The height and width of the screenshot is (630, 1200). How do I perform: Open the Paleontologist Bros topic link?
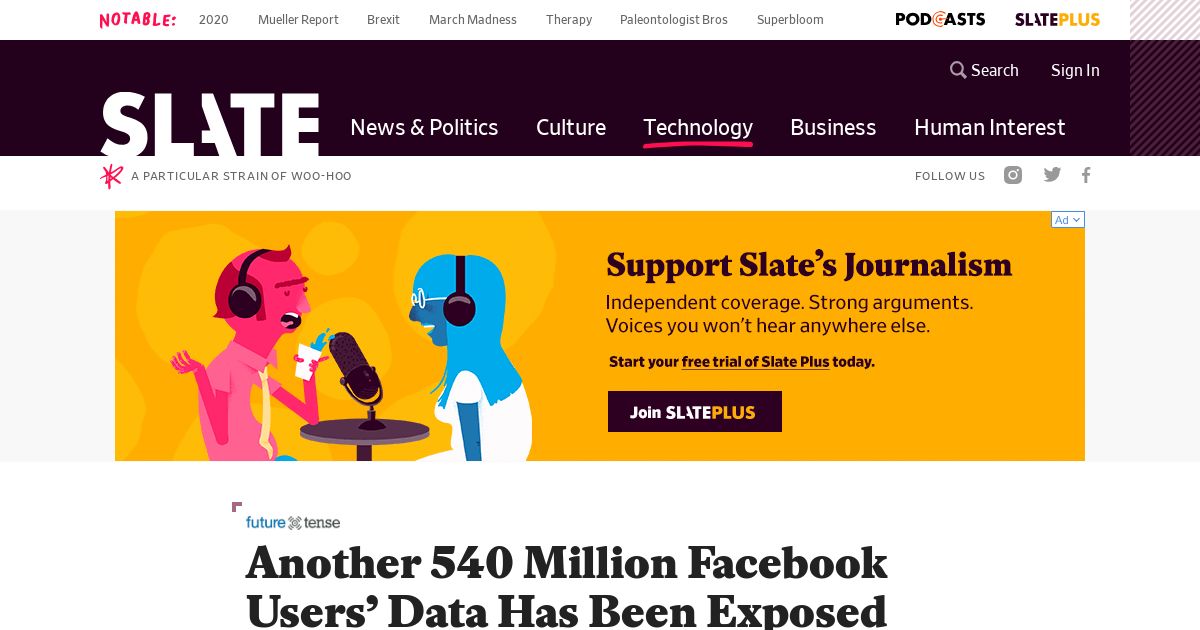pyautogui.click(x=674, y=20)
